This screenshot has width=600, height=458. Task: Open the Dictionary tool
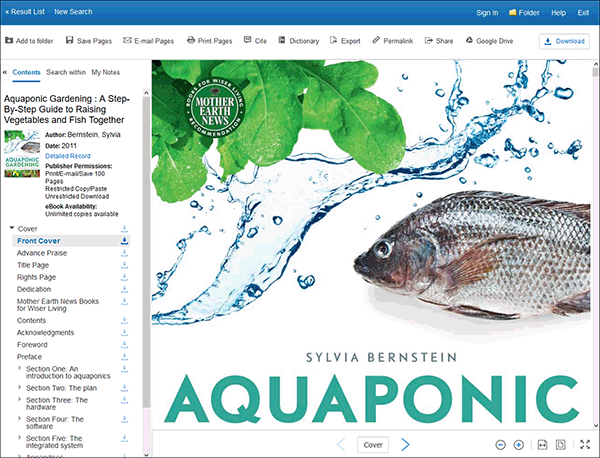(x=298, y=40)
